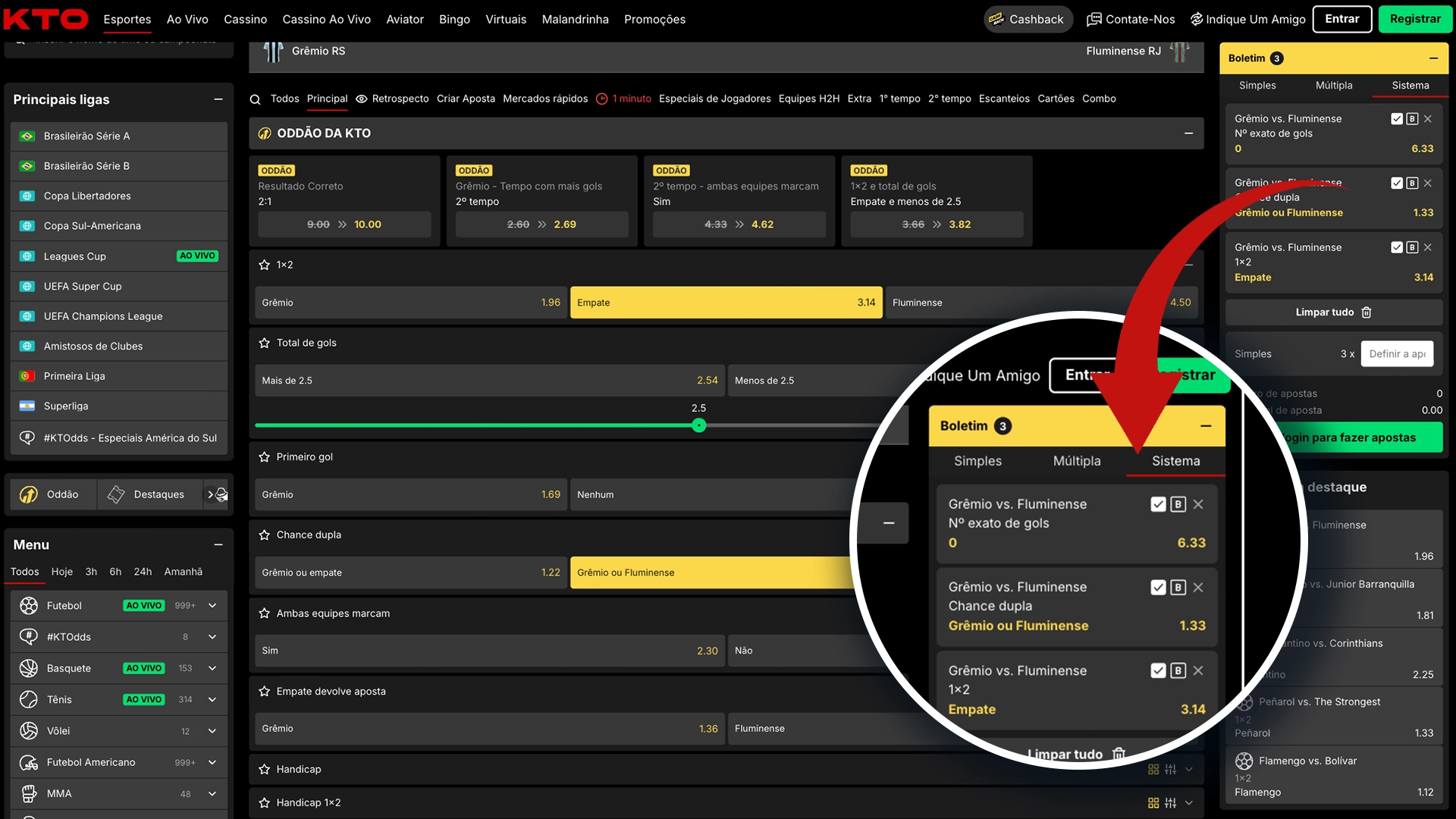Expand the Handicap 1×2 market chevron
The image size is (1456, 819).
pos(1188,802)
